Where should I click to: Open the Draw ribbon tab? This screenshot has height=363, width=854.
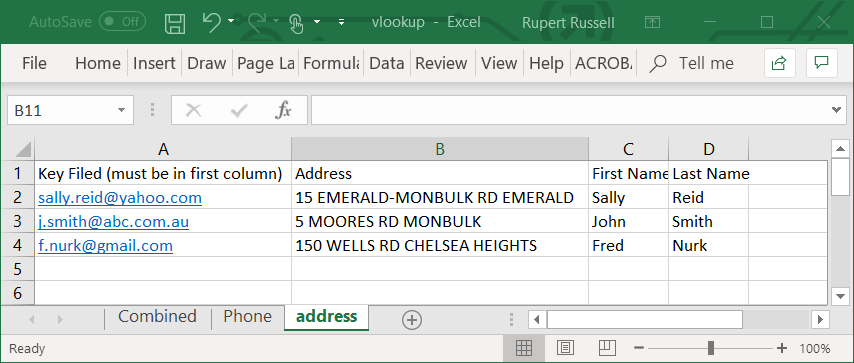[206, 63]
